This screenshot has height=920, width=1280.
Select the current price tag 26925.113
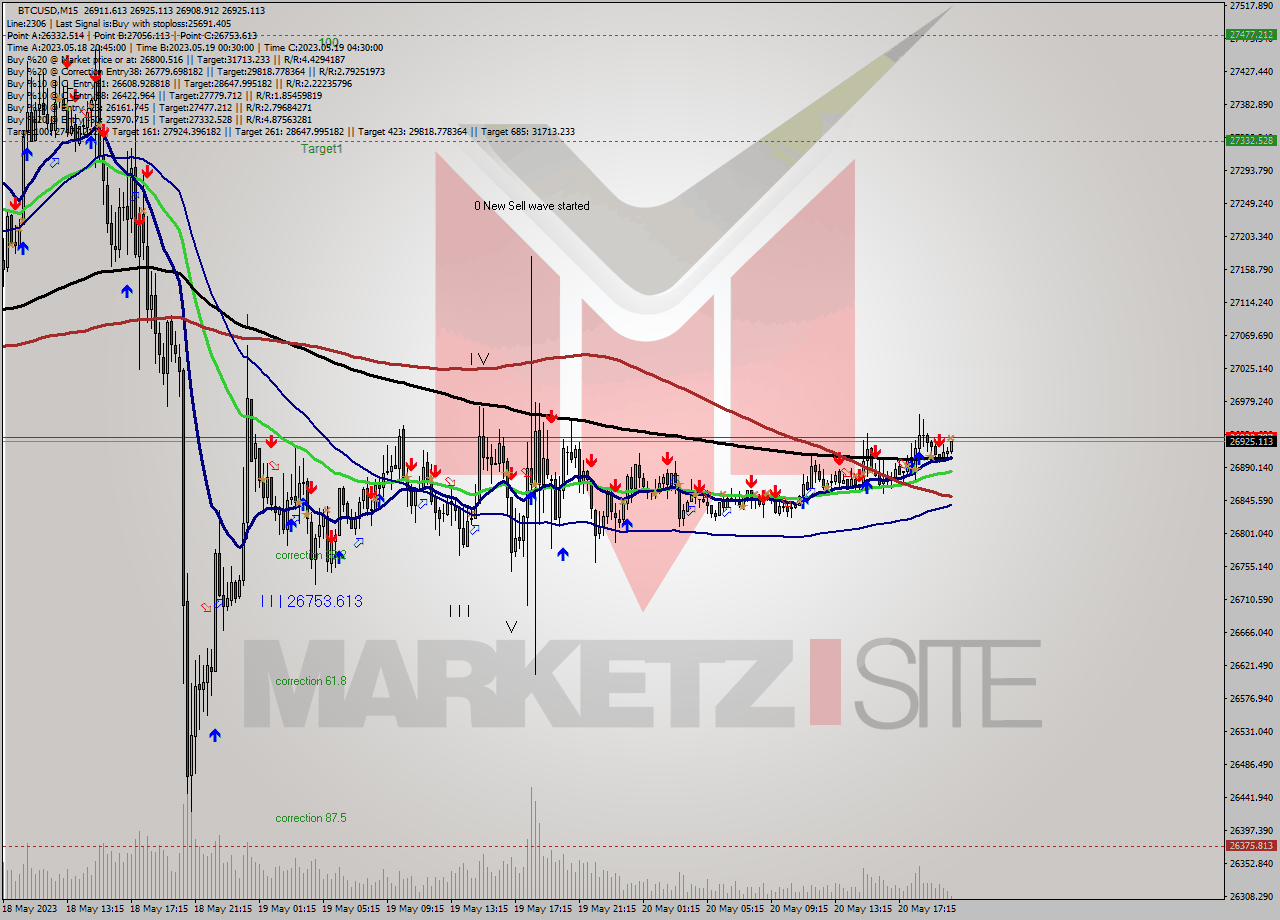[x=1251, y=441]
